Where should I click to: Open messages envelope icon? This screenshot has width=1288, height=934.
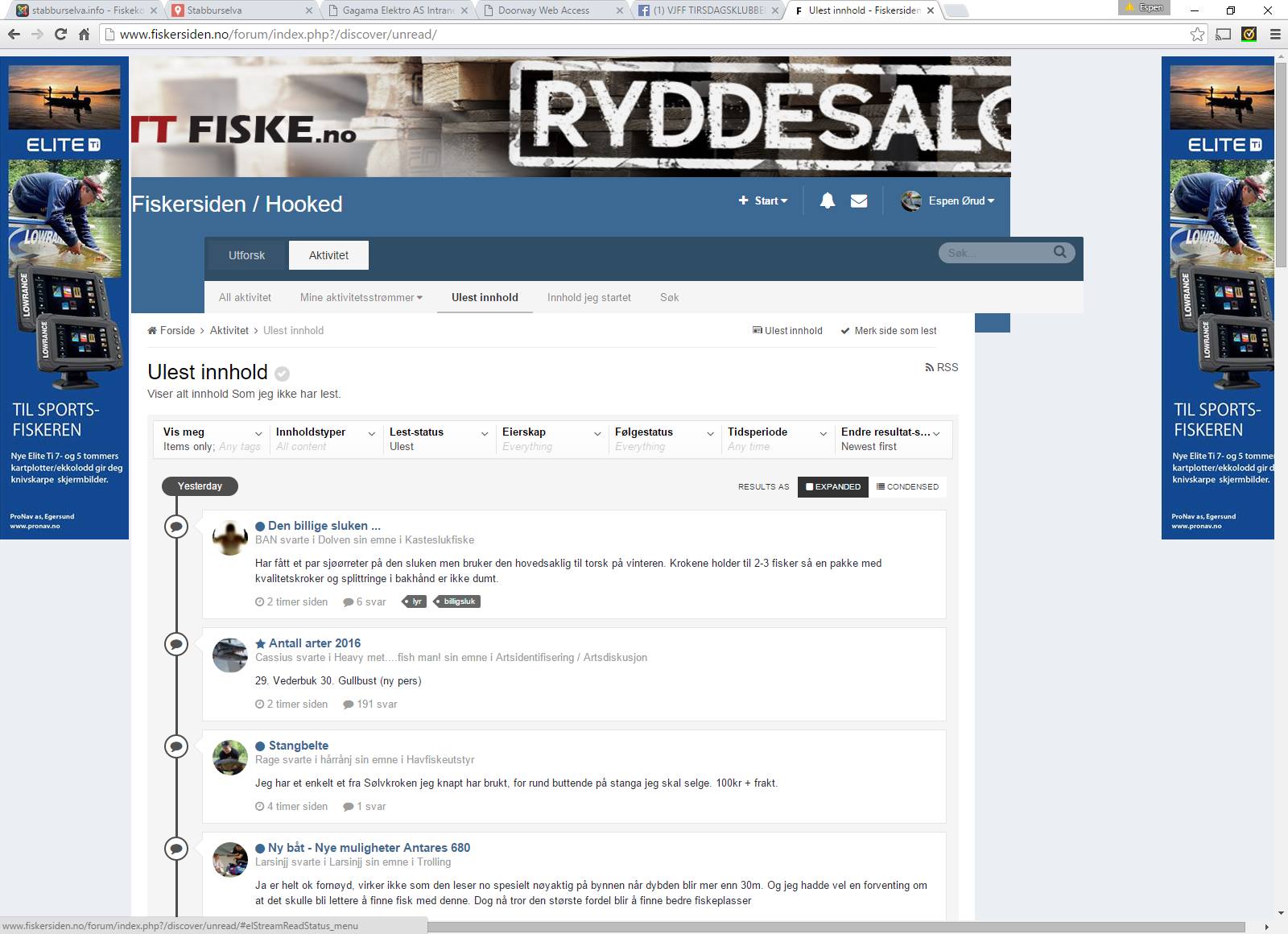(859, 200)
